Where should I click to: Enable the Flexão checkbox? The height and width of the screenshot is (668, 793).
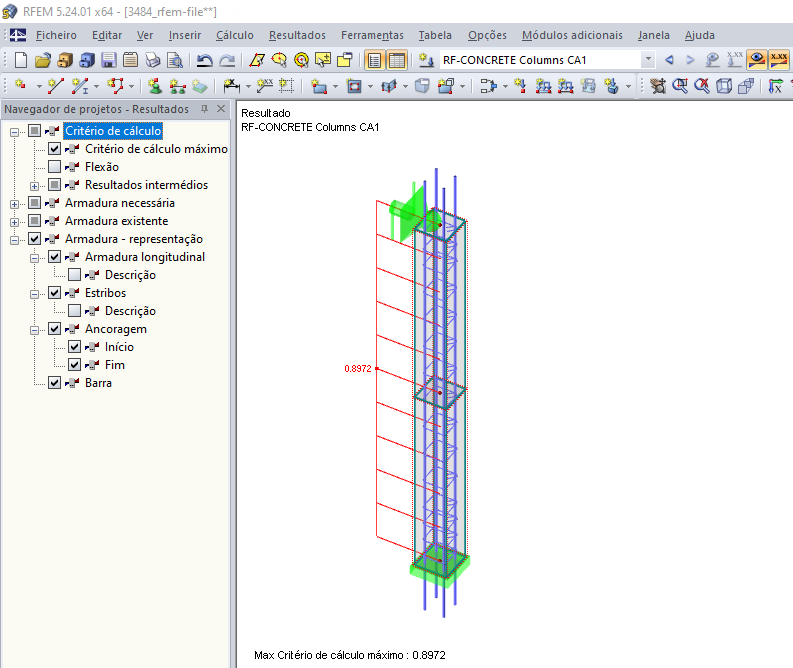click(54, 166)
